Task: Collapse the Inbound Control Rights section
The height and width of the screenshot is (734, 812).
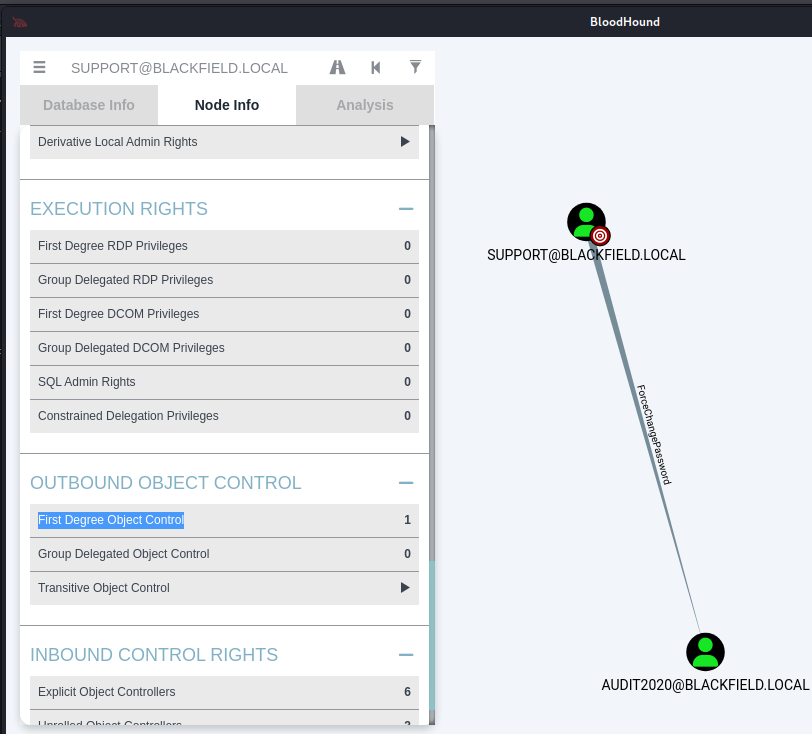Action: pyautogui.click(x=406, y=655)
